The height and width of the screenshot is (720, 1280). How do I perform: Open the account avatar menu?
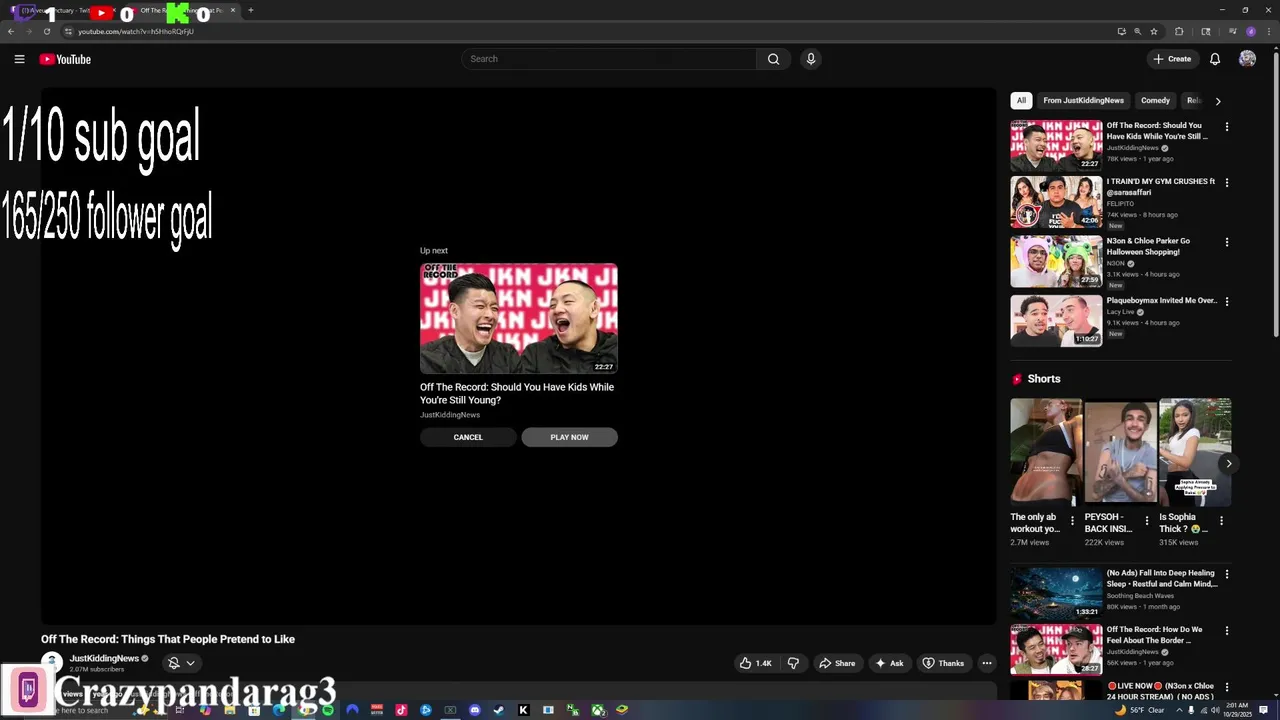pyautogui.click(x=1247, y=59)
